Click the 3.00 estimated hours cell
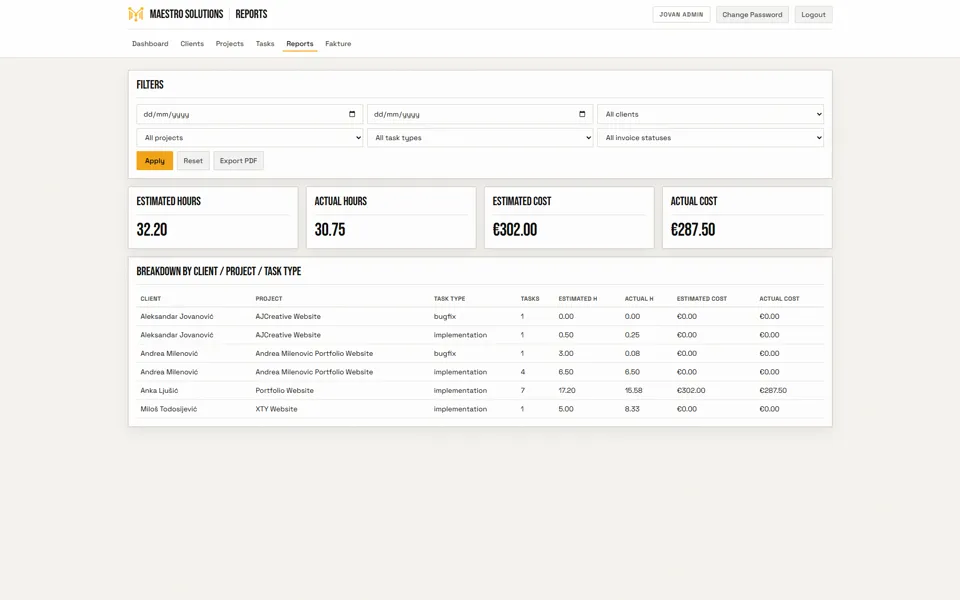Screen dimensions: 960x600 click(566, 353)
